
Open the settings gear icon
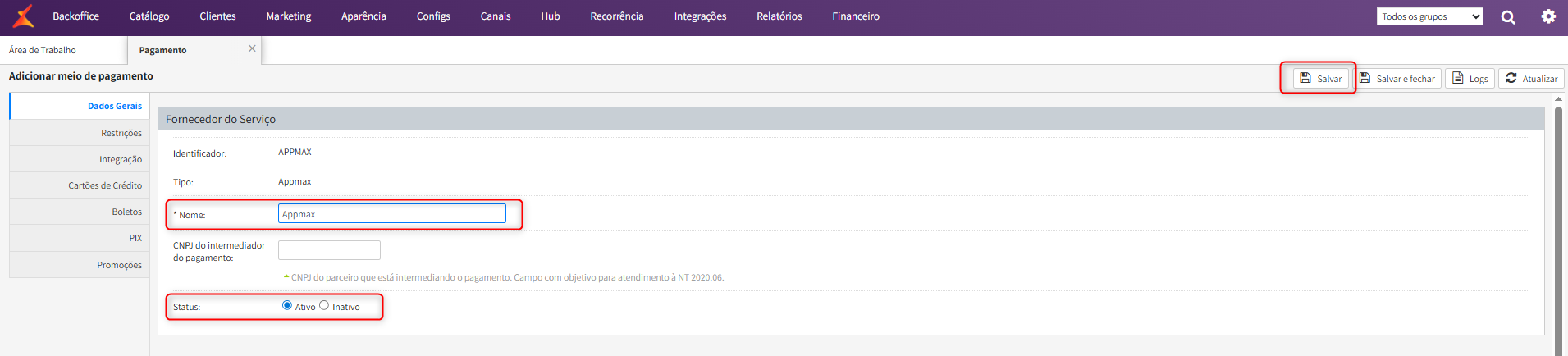[1548, 16]
